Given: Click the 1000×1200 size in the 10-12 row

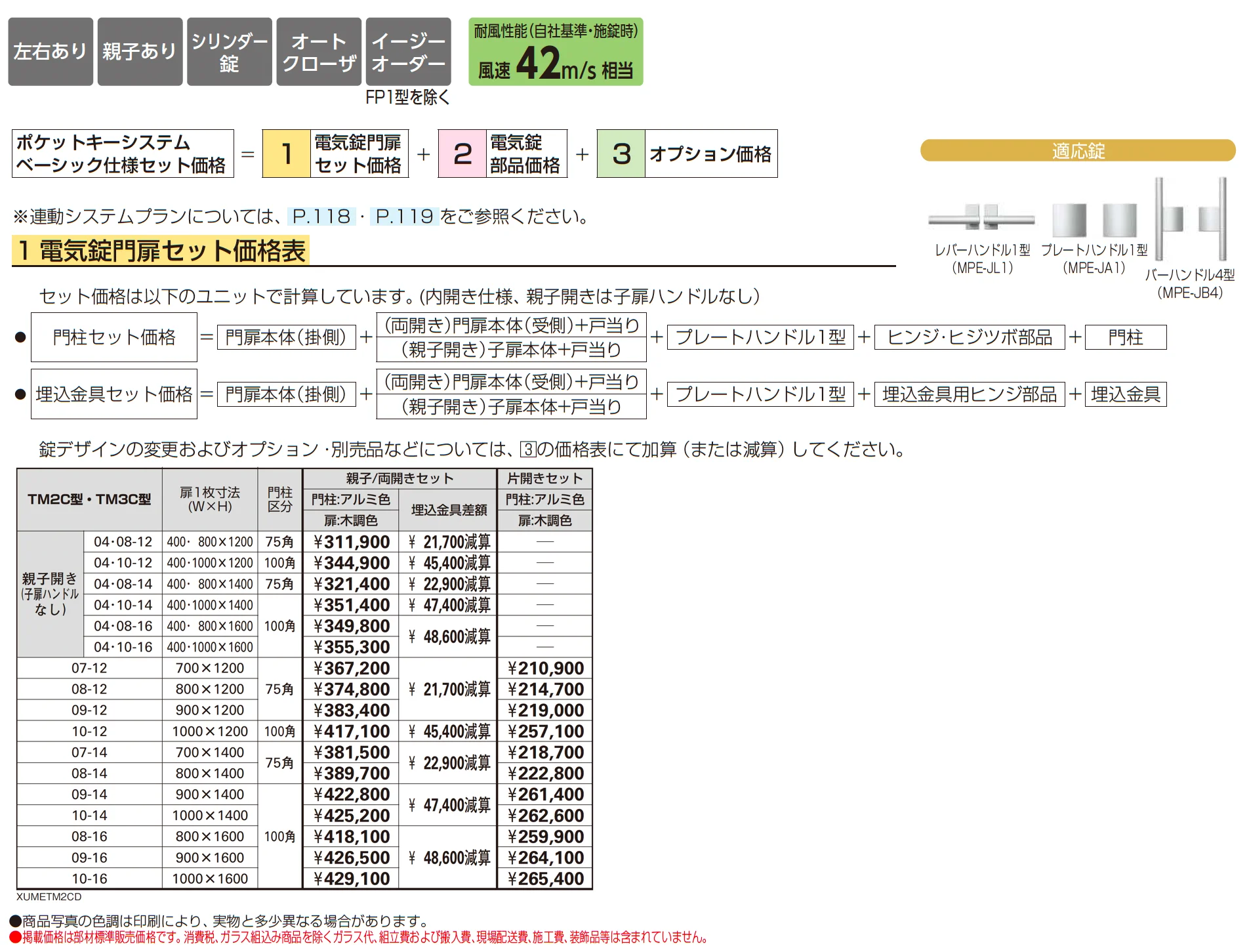Looking at the screenshot, I should (x=210, y=731).
